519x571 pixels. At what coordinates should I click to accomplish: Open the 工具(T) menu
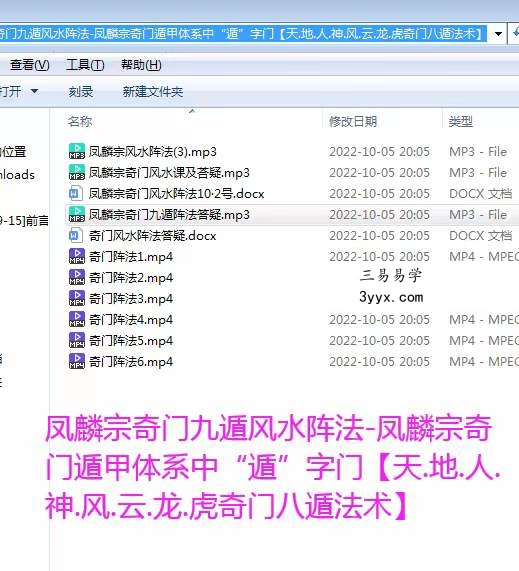pos(85,65)
